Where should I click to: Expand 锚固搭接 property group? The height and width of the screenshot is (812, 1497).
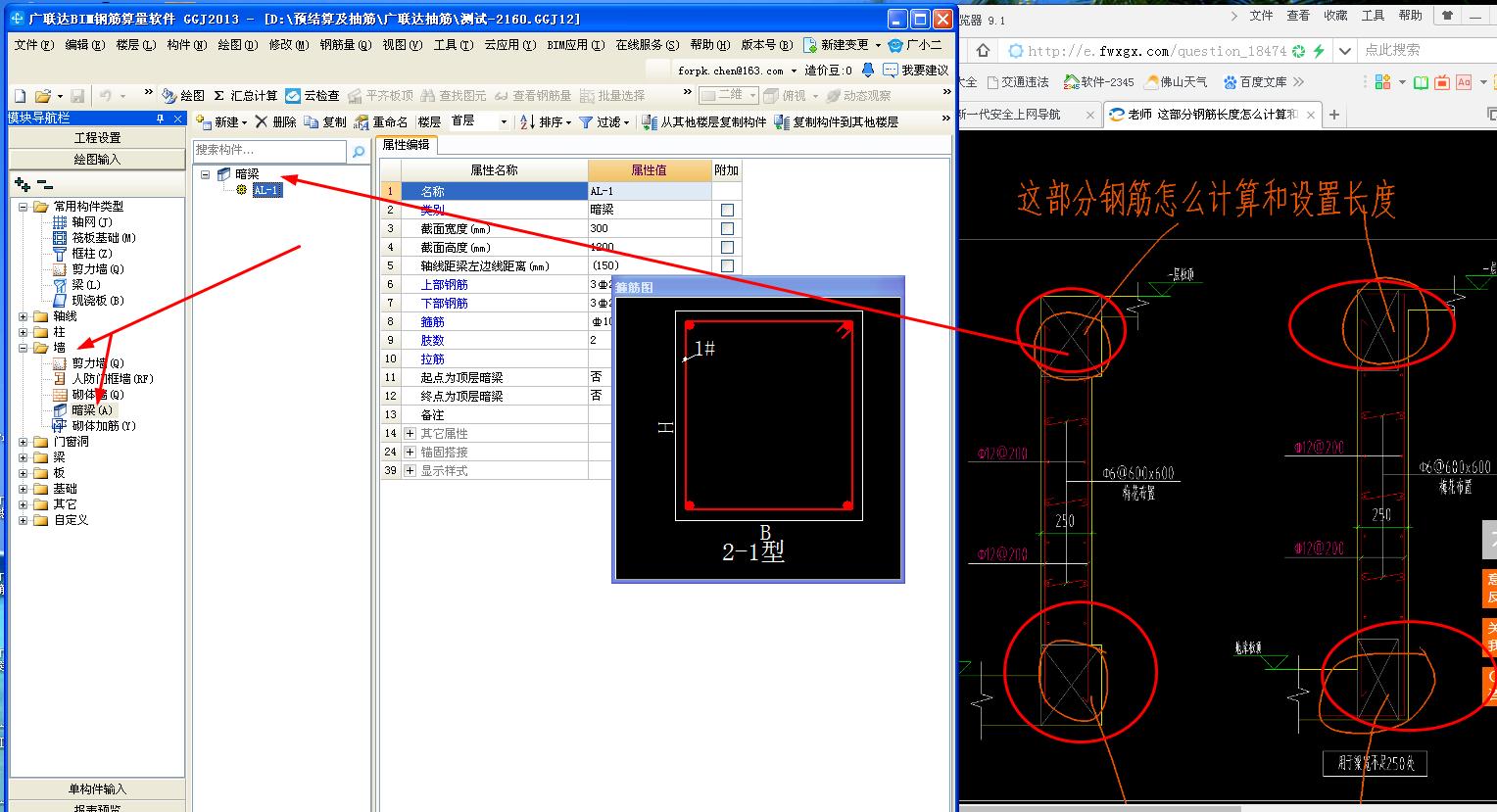click(x=410, y=452)
